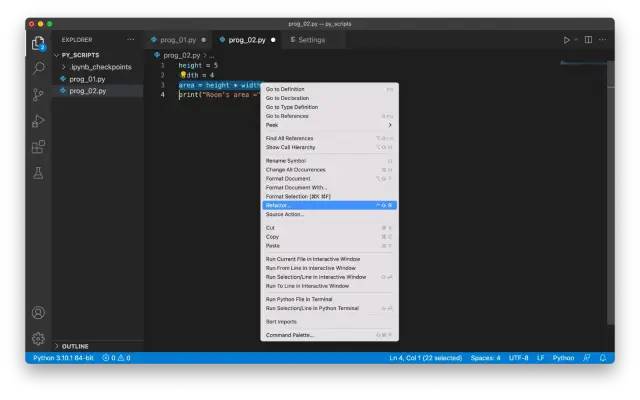The image size is (640, 400).
Task: Choose Source Action...
Action: click(x=329, y=214)
